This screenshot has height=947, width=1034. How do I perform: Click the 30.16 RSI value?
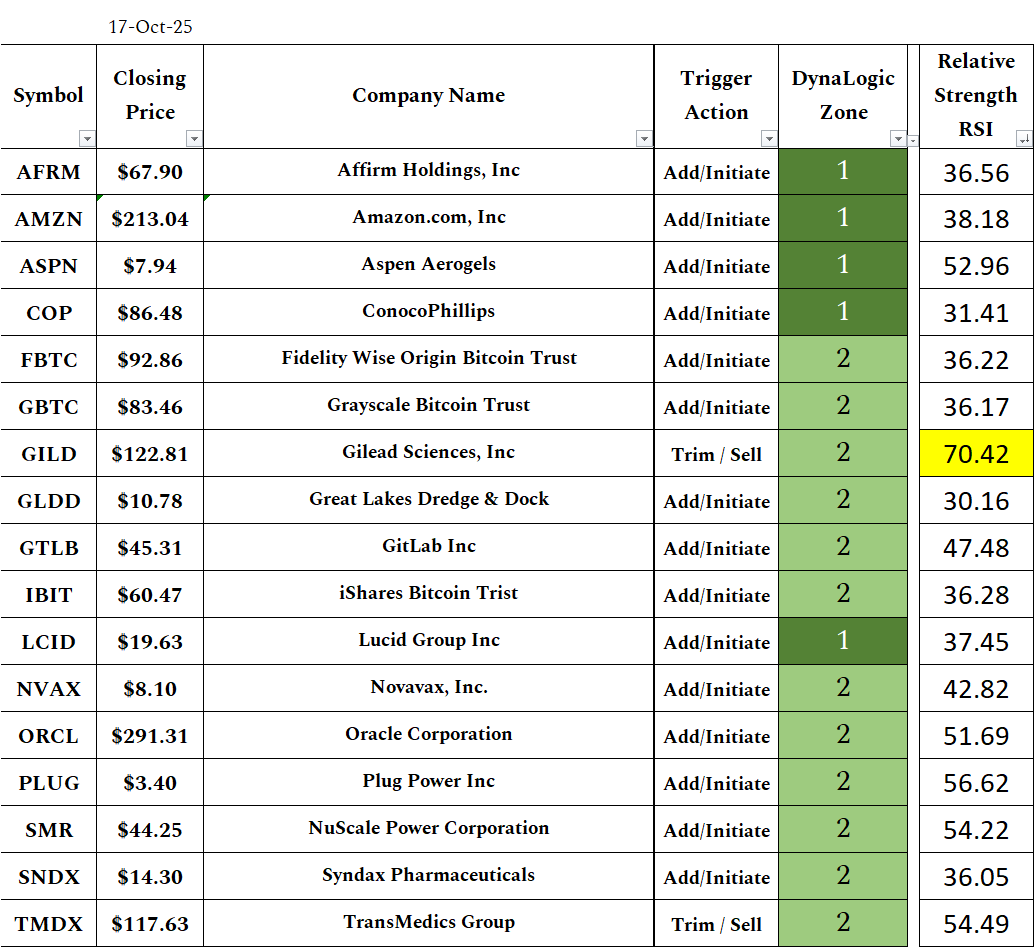pos(976,501)
